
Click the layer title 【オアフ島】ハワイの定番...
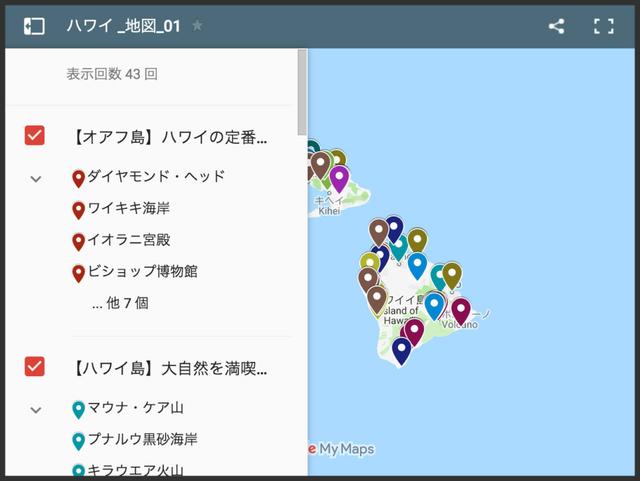click(x=169, y=137)
